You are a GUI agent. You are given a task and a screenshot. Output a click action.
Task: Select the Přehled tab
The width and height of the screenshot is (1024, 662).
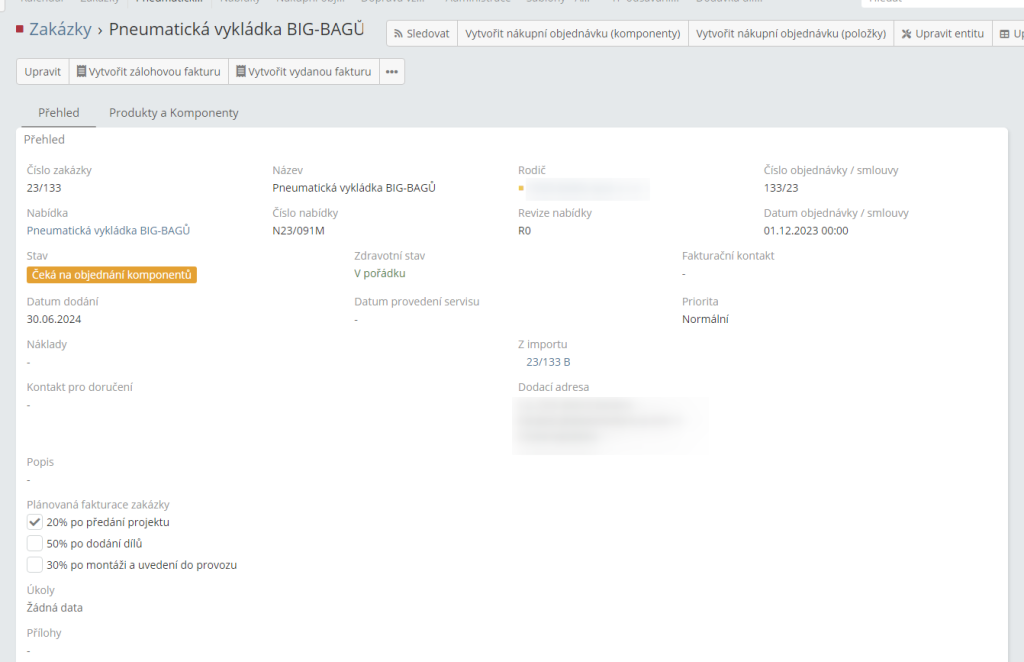pyautogui.click(x=58, y=113)
